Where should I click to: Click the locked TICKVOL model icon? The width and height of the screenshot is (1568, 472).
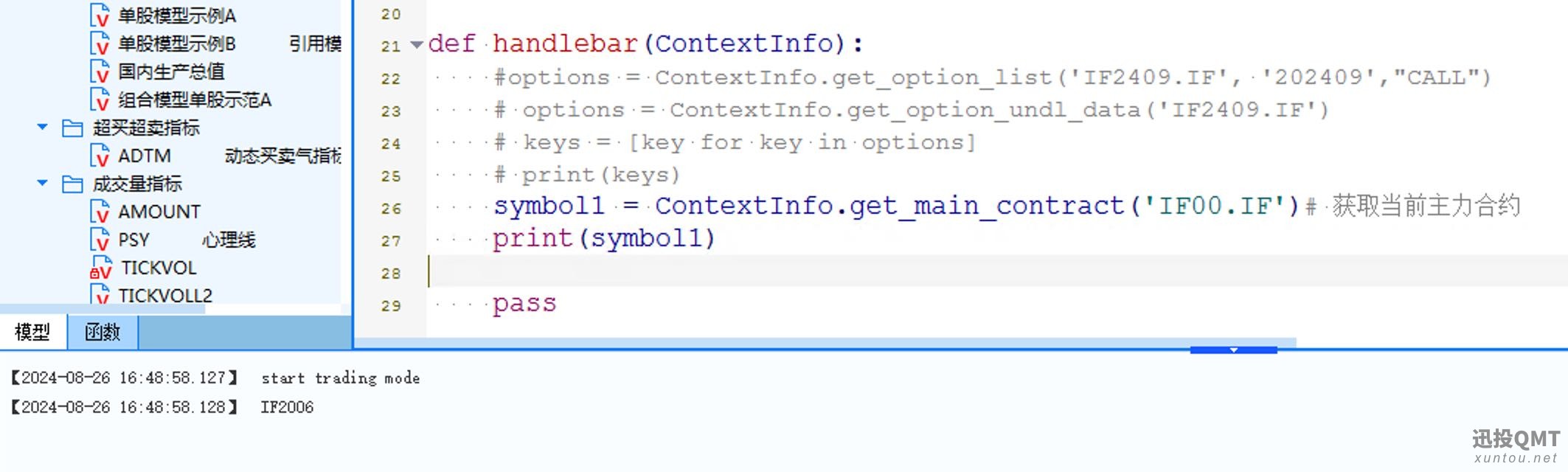(100, 268)
